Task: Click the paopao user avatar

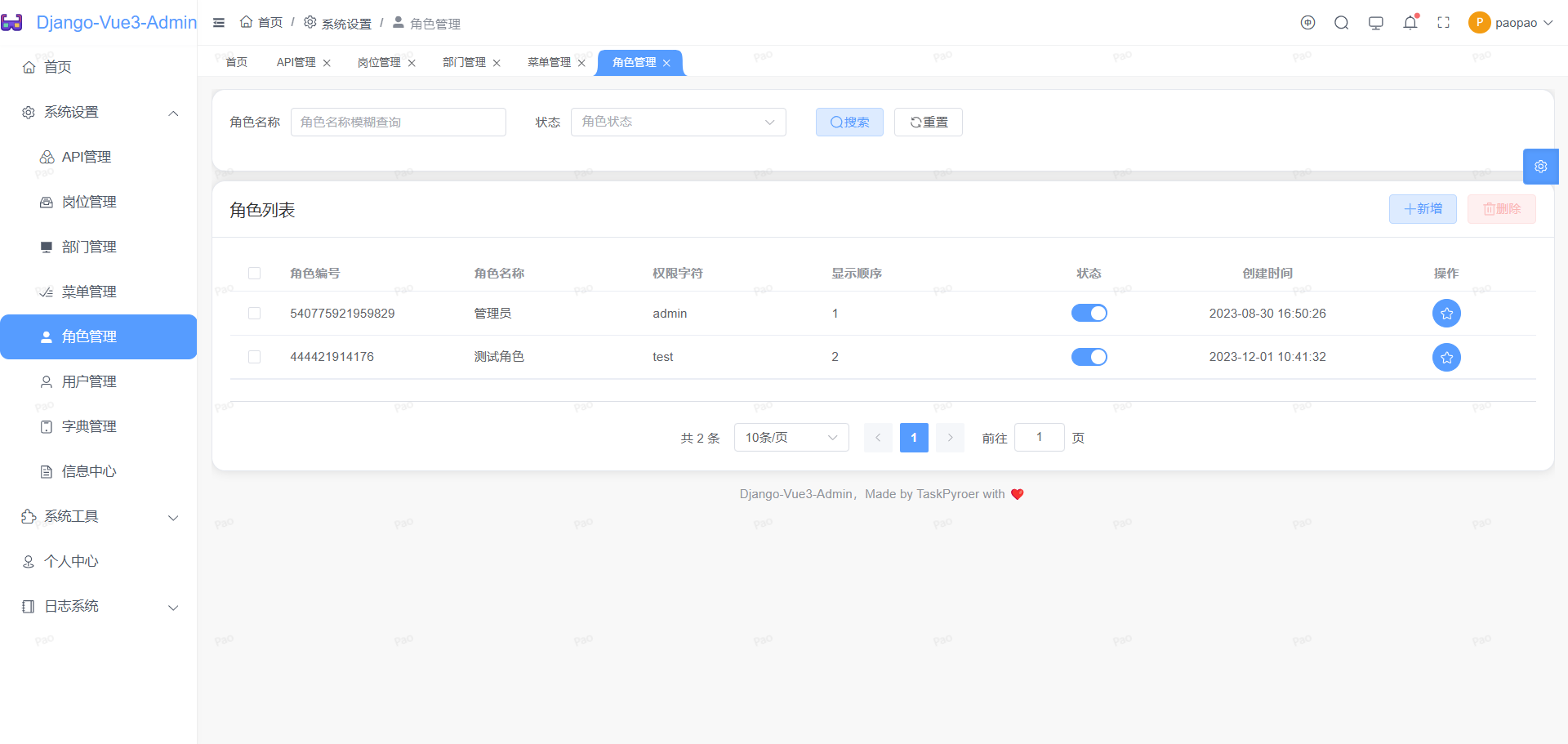Action: click(1479, 23)
